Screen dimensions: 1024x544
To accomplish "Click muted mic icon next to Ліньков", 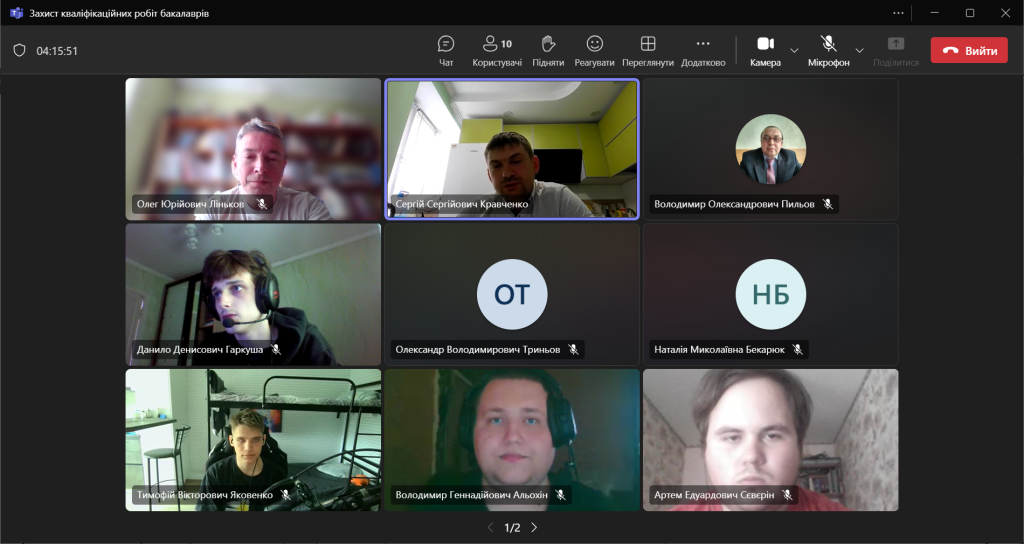I will point(262,204).
